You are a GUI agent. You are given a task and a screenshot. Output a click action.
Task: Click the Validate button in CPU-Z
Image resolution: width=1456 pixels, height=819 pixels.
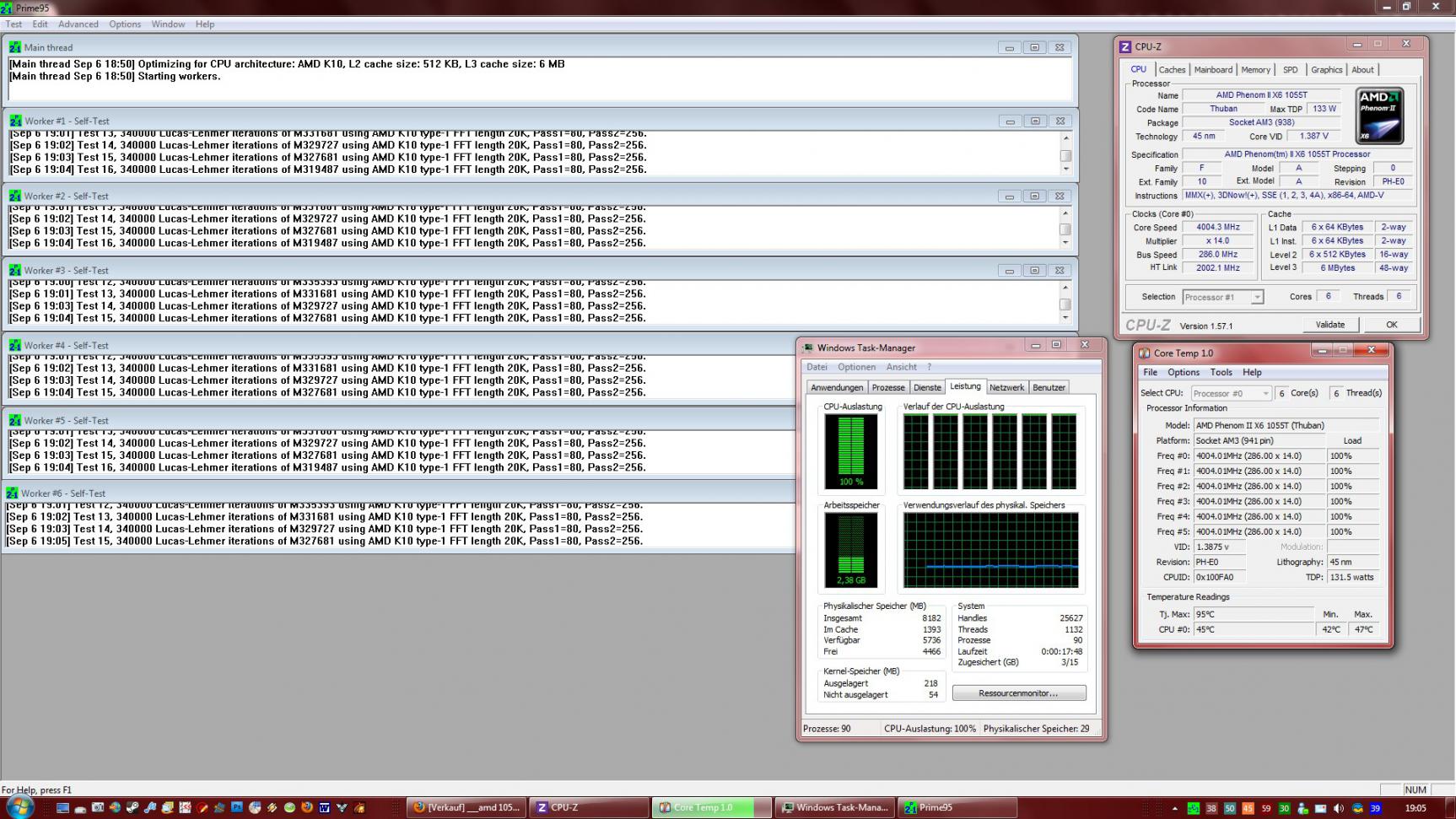pos(1329,325)
